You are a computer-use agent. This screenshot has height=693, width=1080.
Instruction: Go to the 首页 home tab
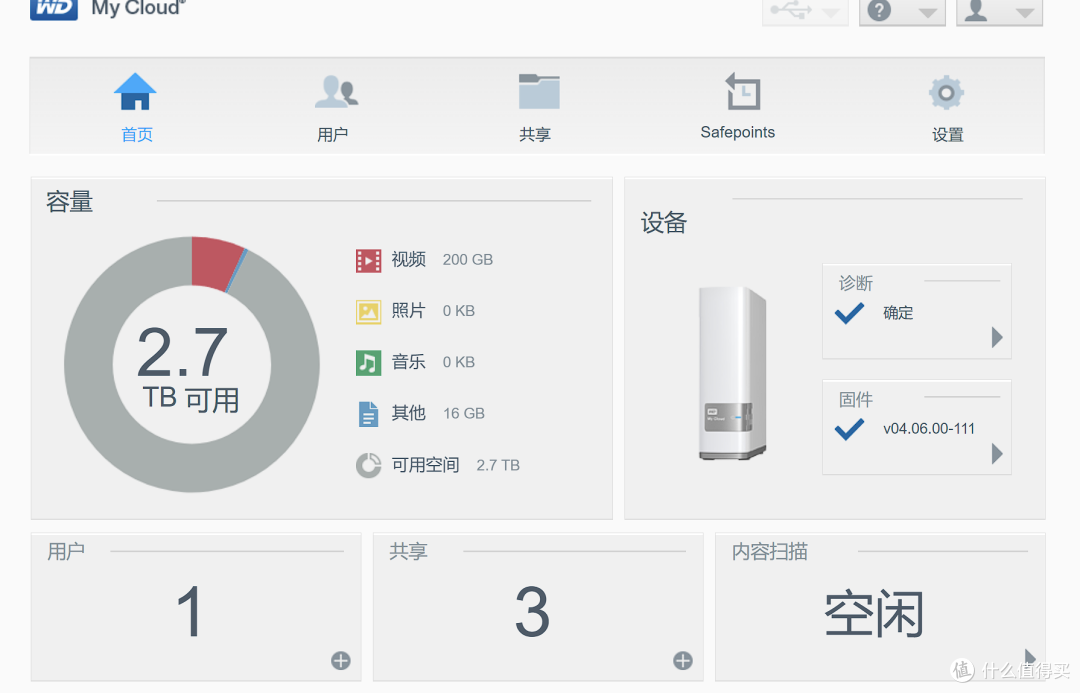[136, 105]
